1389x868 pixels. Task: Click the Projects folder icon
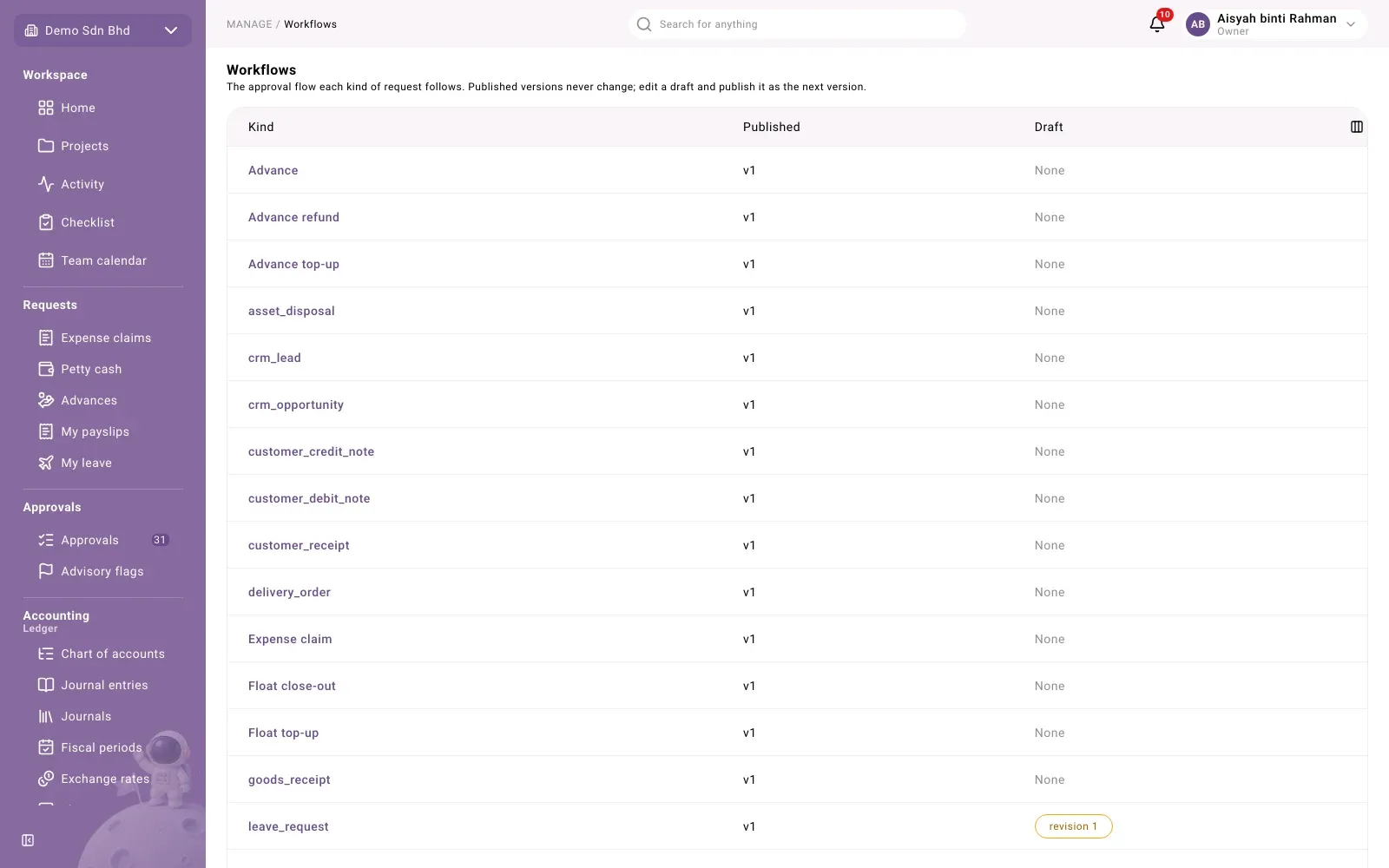coord(46,146)
